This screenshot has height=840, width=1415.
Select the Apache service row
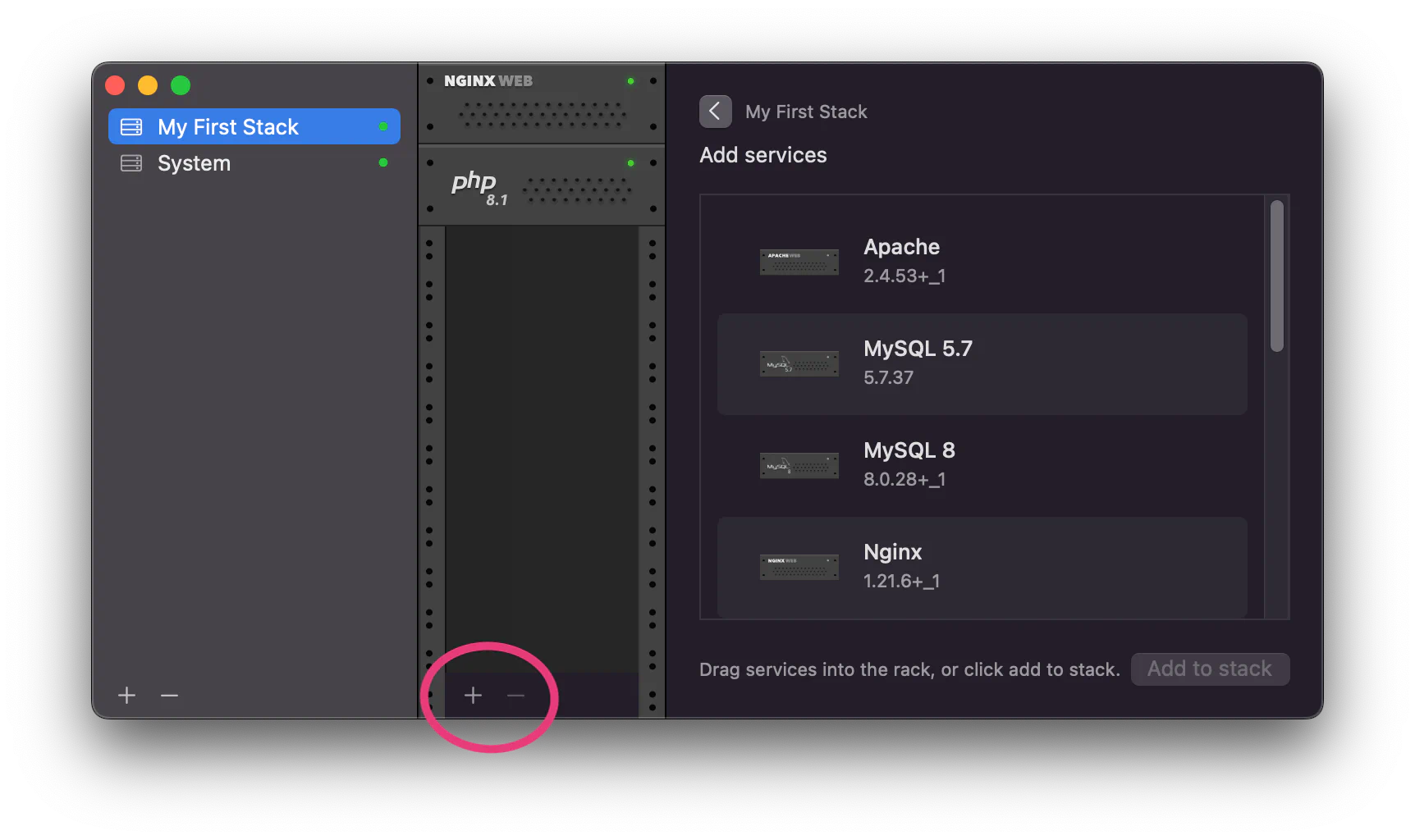982,262
